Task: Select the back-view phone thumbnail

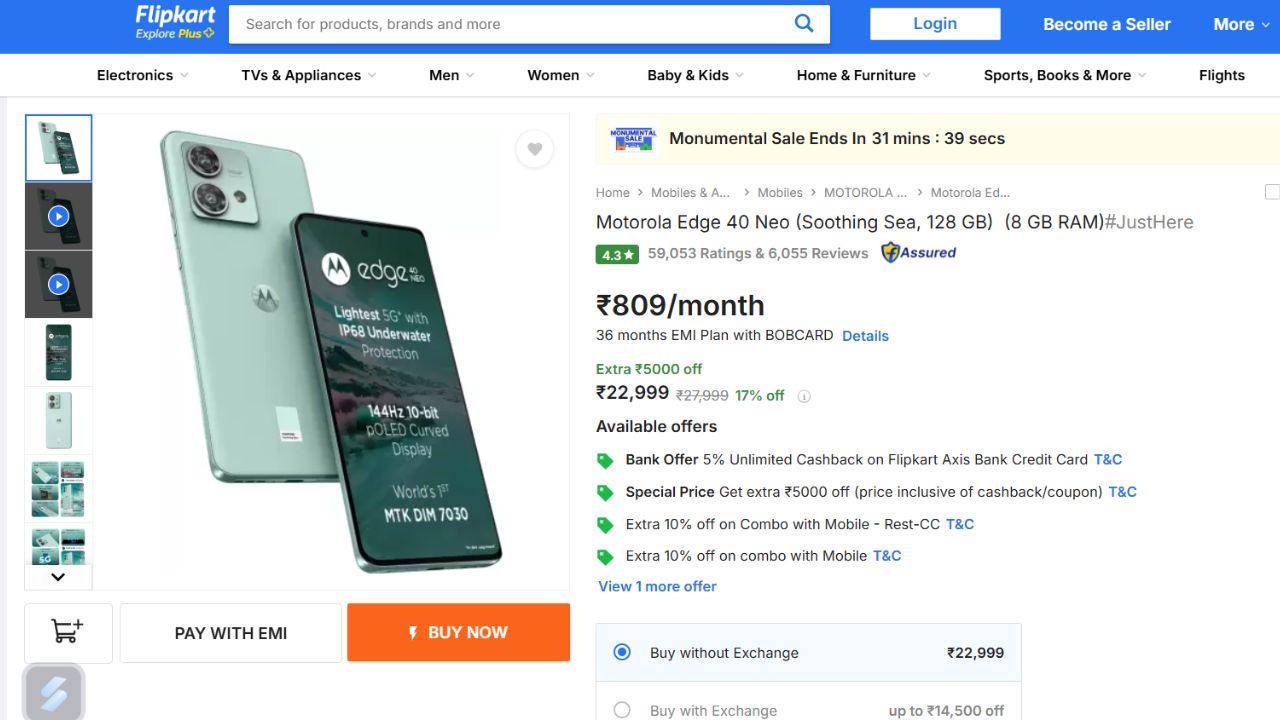Action: (59, 420)
